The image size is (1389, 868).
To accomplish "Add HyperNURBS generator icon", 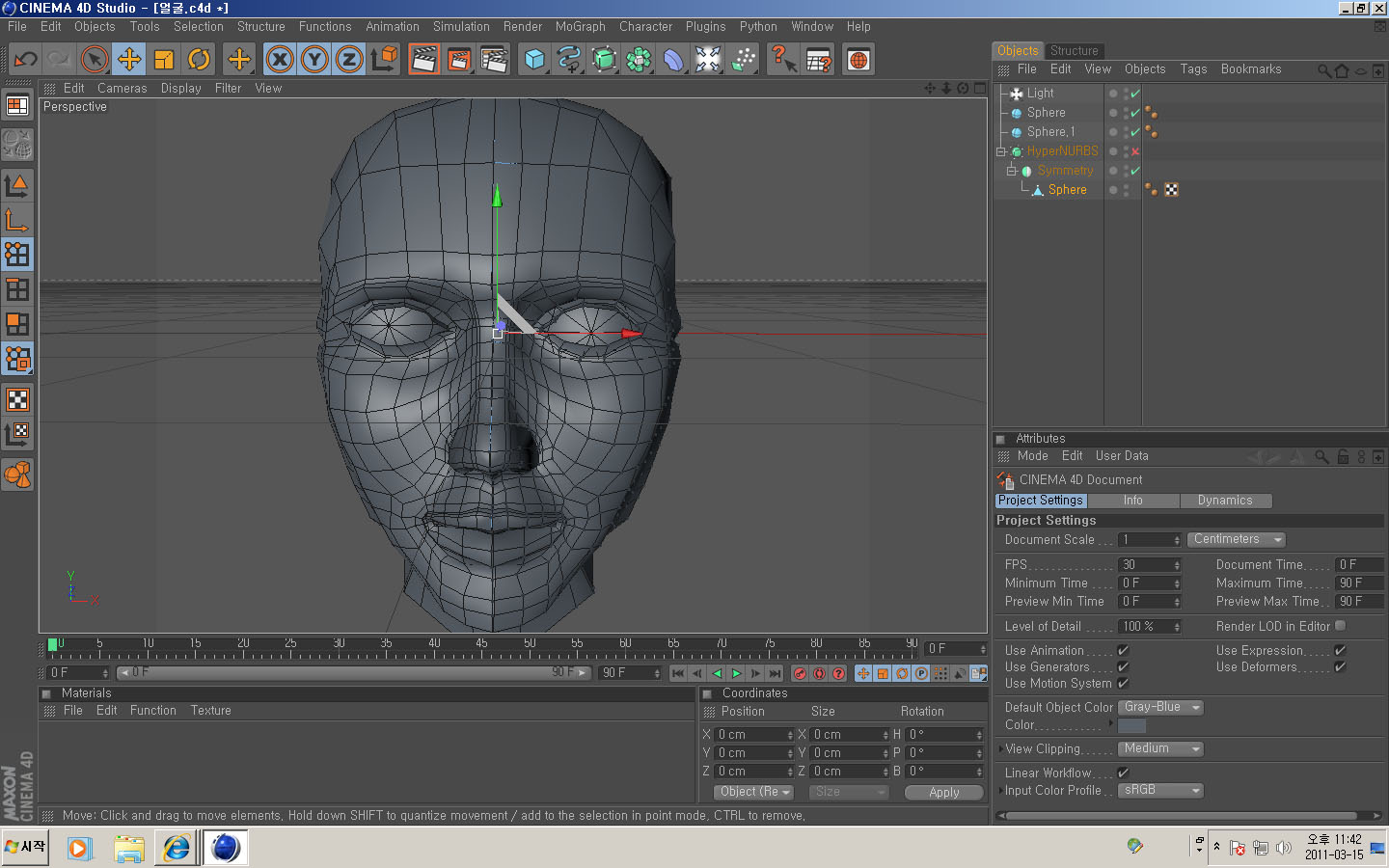I will point(604,60).
